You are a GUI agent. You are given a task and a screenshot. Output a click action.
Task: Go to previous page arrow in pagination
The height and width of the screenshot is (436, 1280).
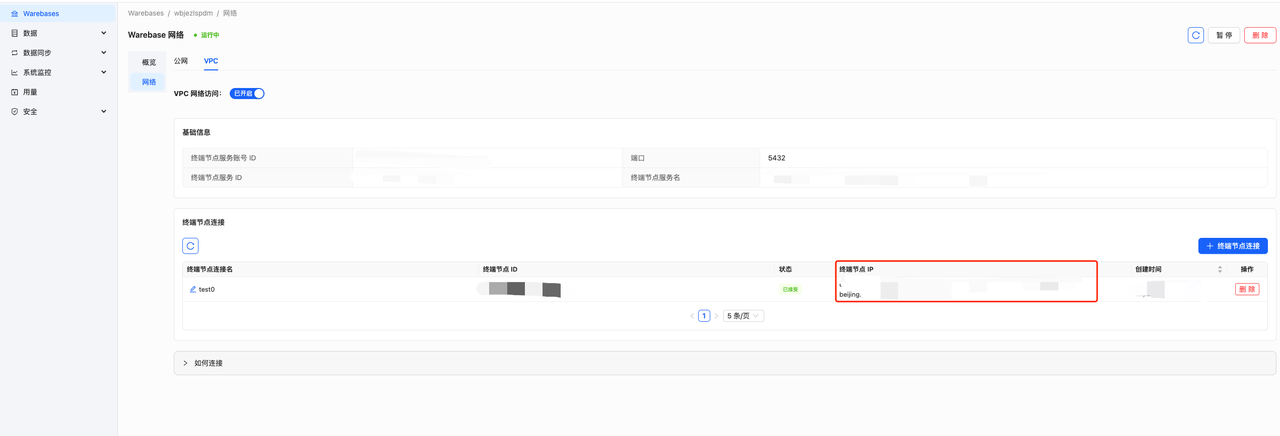click(691, 316)
